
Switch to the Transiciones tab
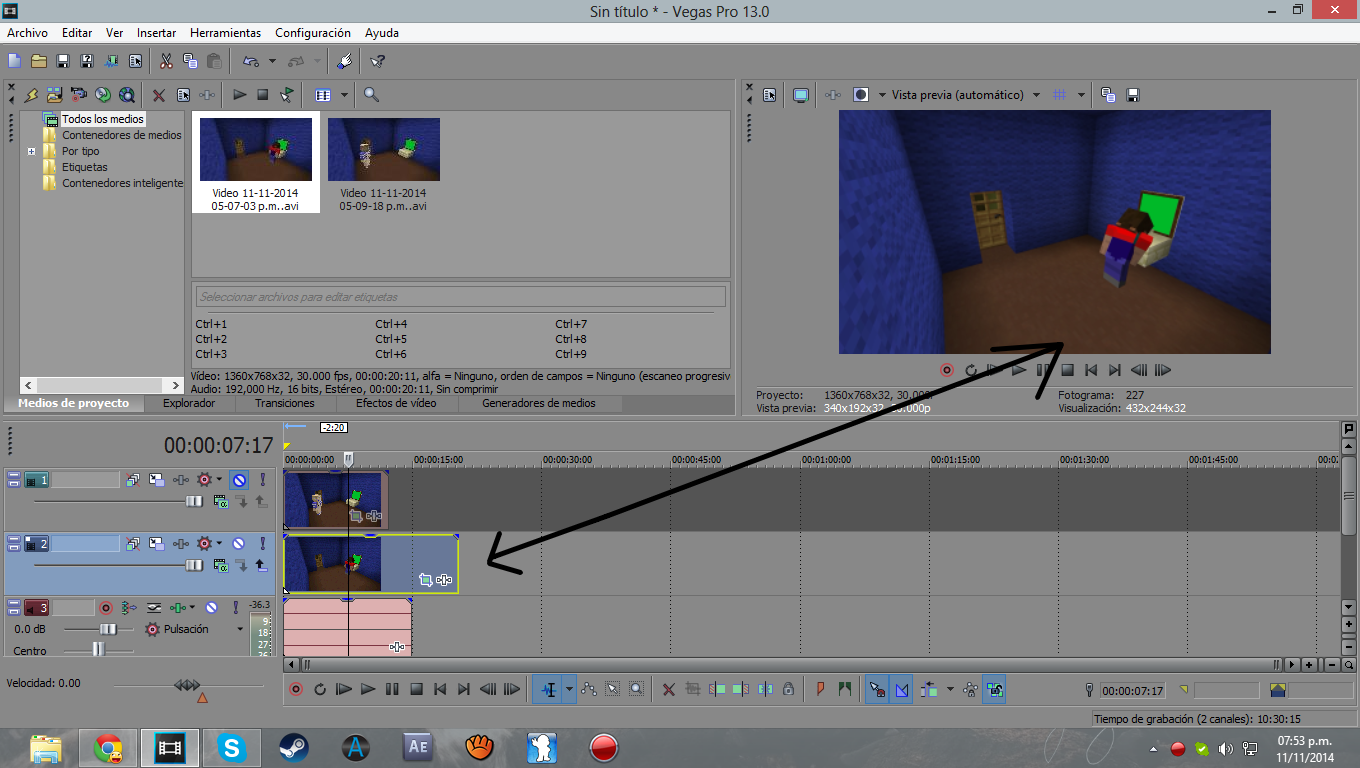(x=284, y=403)
